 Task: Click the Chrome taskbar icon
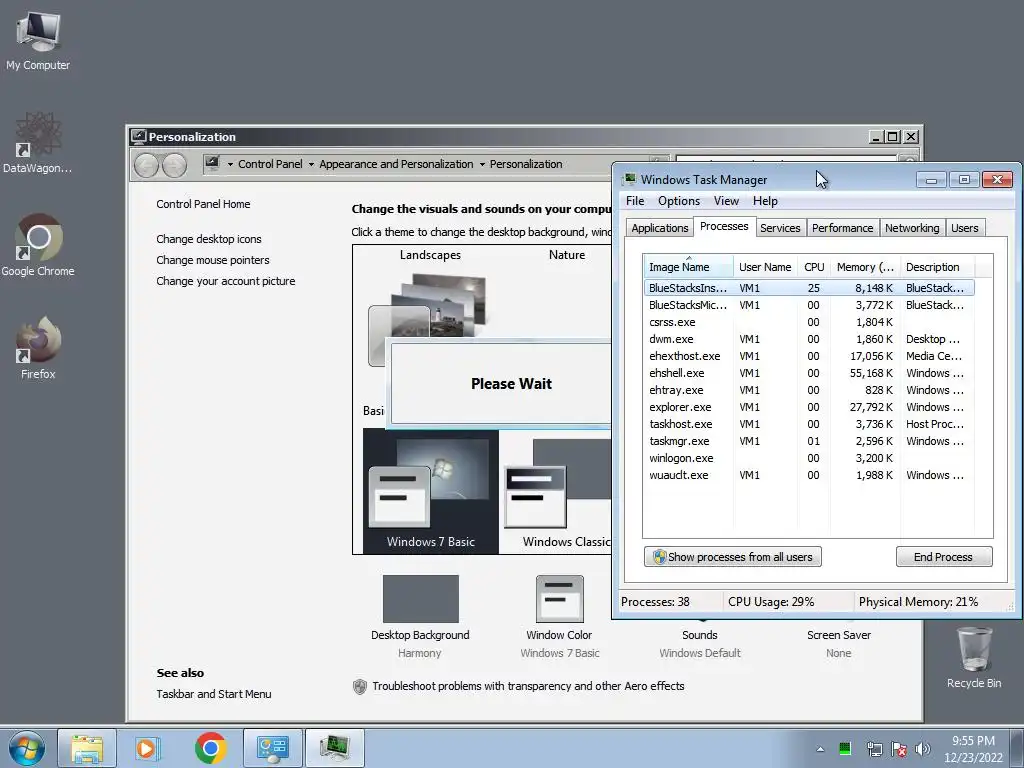point(210,748)
